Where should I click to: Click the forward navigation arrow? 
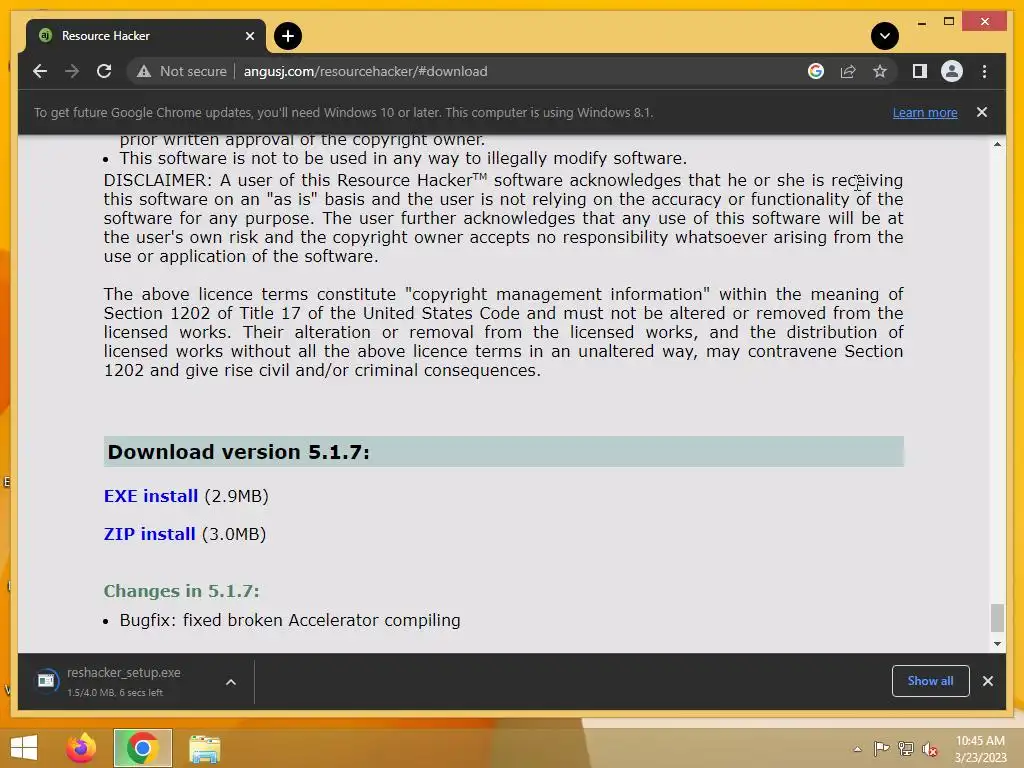[x=72, y=71]
